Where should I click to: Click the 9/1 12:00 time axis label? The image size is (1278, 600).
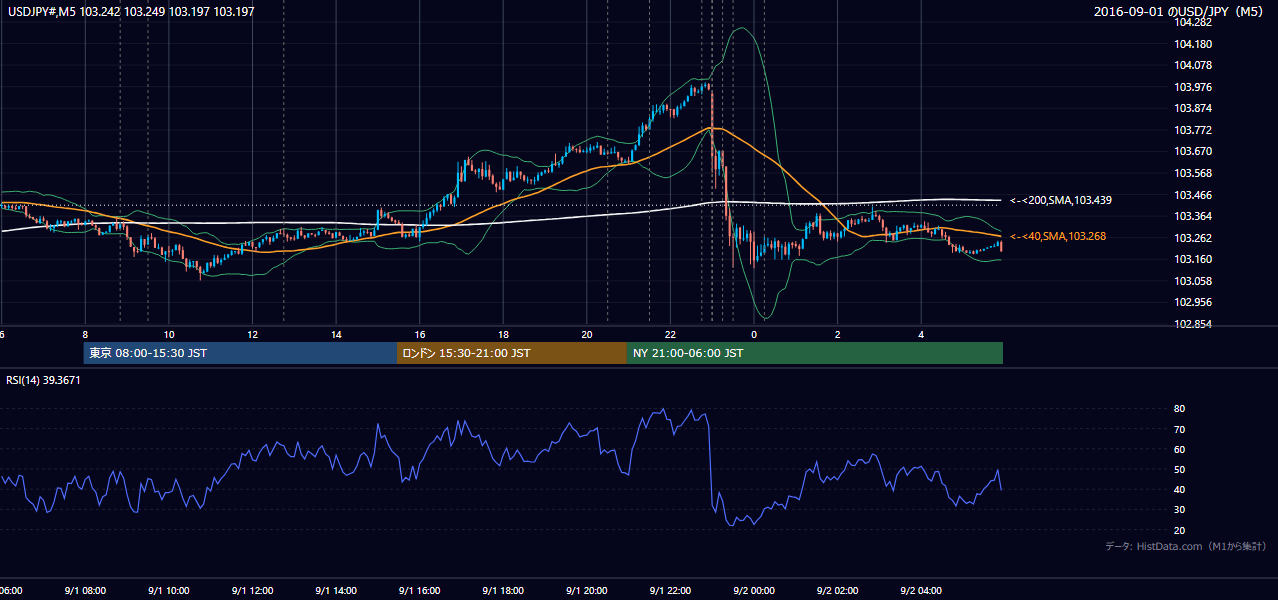(253, 590)
